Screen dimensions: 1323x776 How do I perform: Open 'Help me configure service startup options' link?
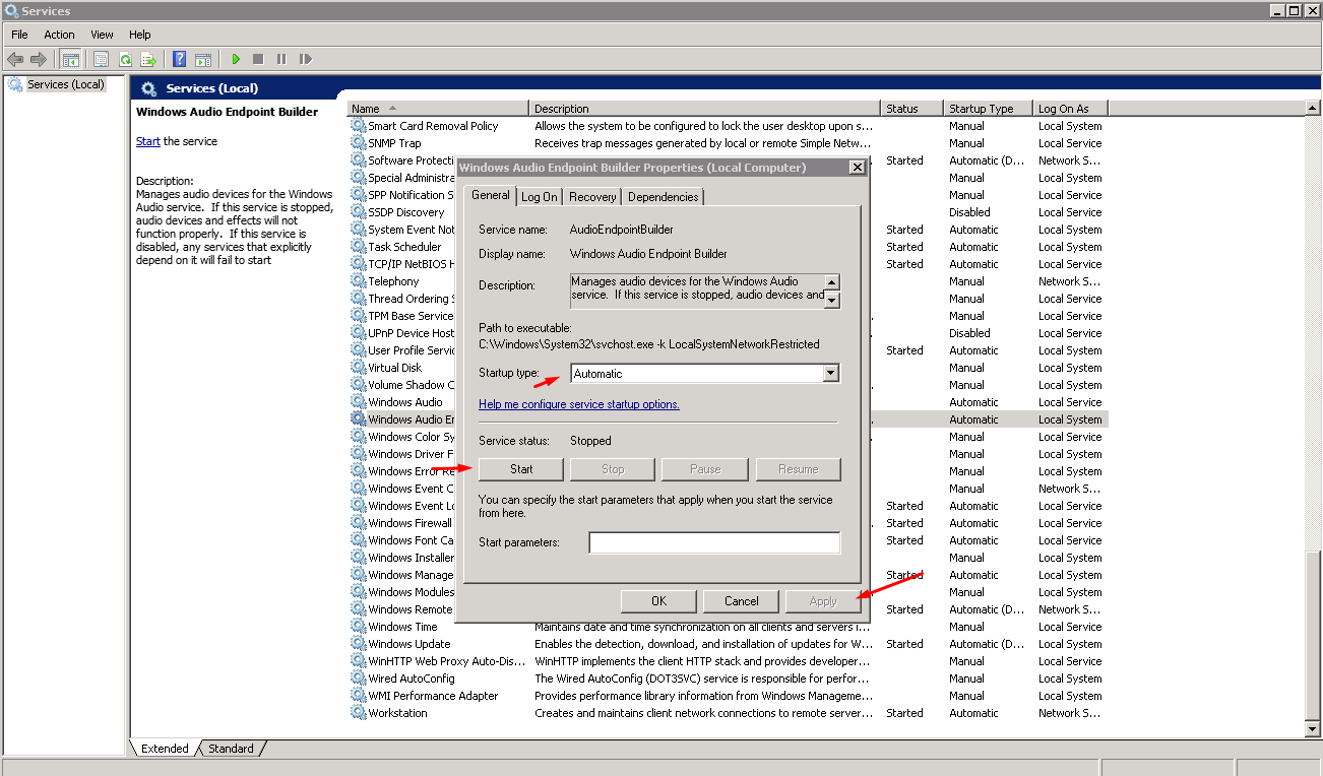tap(579, 404)
